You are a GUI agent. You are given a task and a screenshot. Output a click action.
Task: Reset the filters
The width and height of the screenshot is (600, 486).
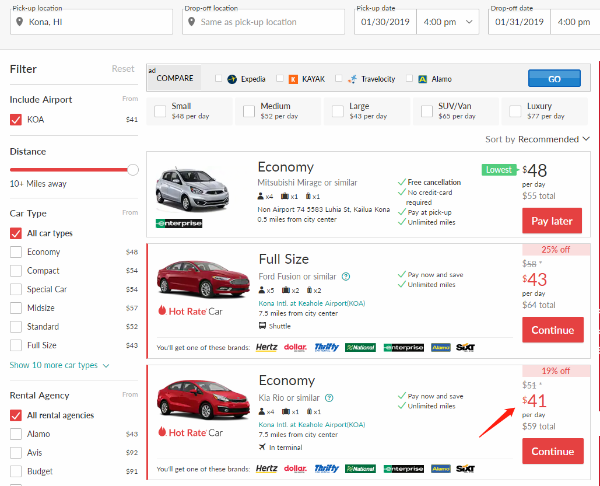point(123,69)
